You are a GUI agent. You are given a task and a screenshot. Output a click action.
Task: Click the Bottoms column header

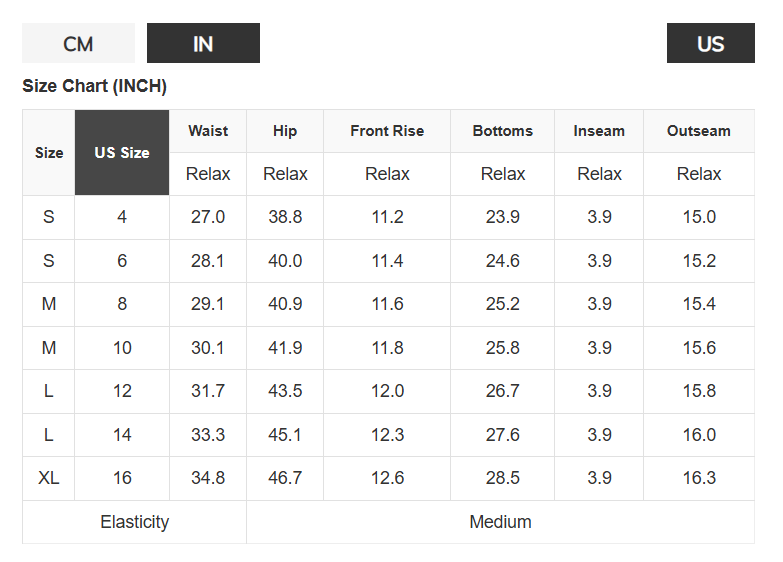(x=502, y=131)
